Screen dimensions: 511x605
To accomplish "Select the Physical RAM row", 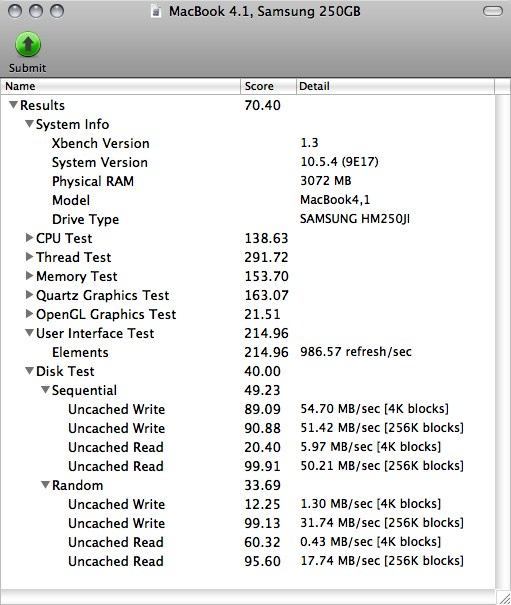I will tap(248, 181).
